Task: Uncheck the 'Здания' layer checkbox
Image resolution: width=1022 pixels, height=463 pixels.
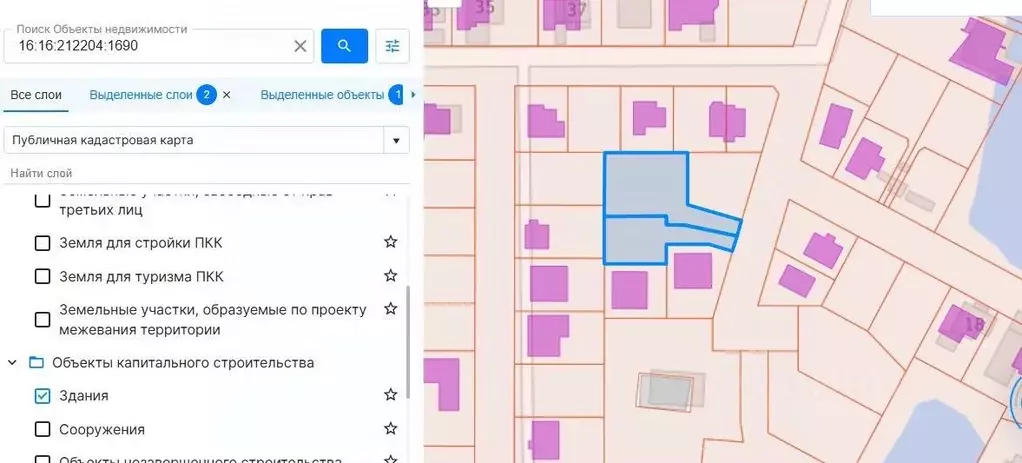Action: 42,396
